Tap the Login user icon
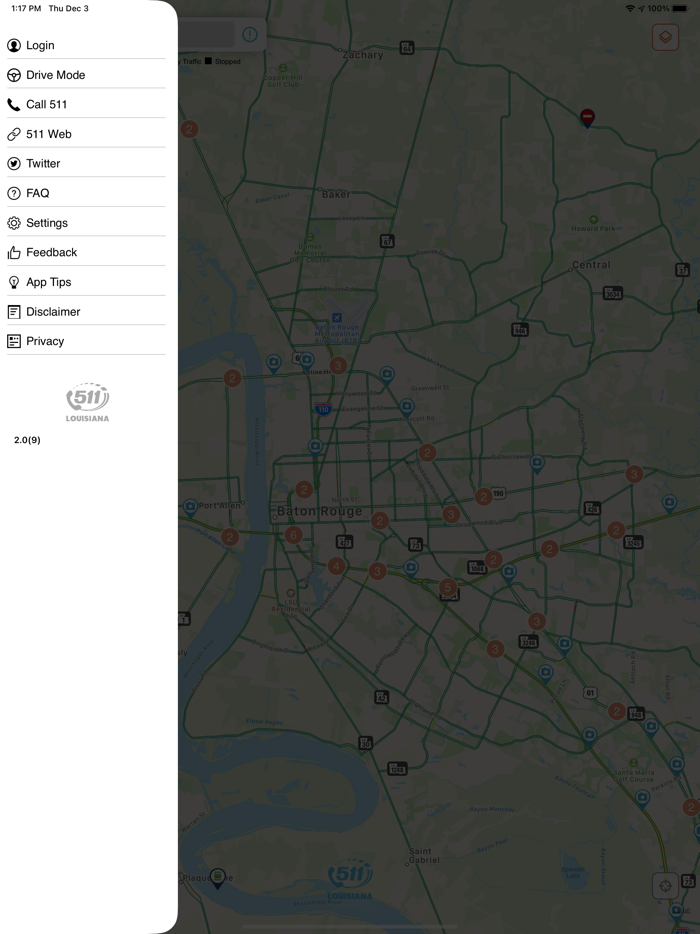 pos(14,45)
